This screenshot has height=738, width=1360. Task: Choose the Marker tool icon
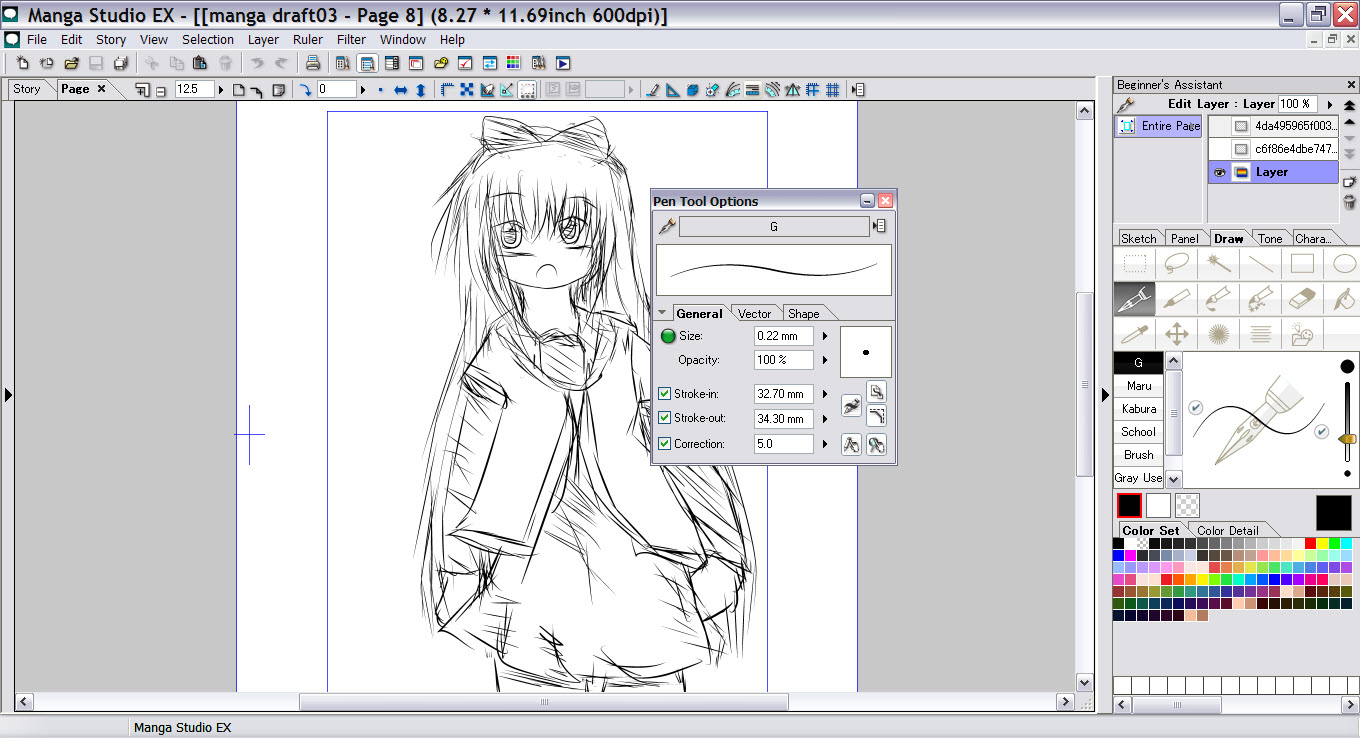pos(1176,298)
